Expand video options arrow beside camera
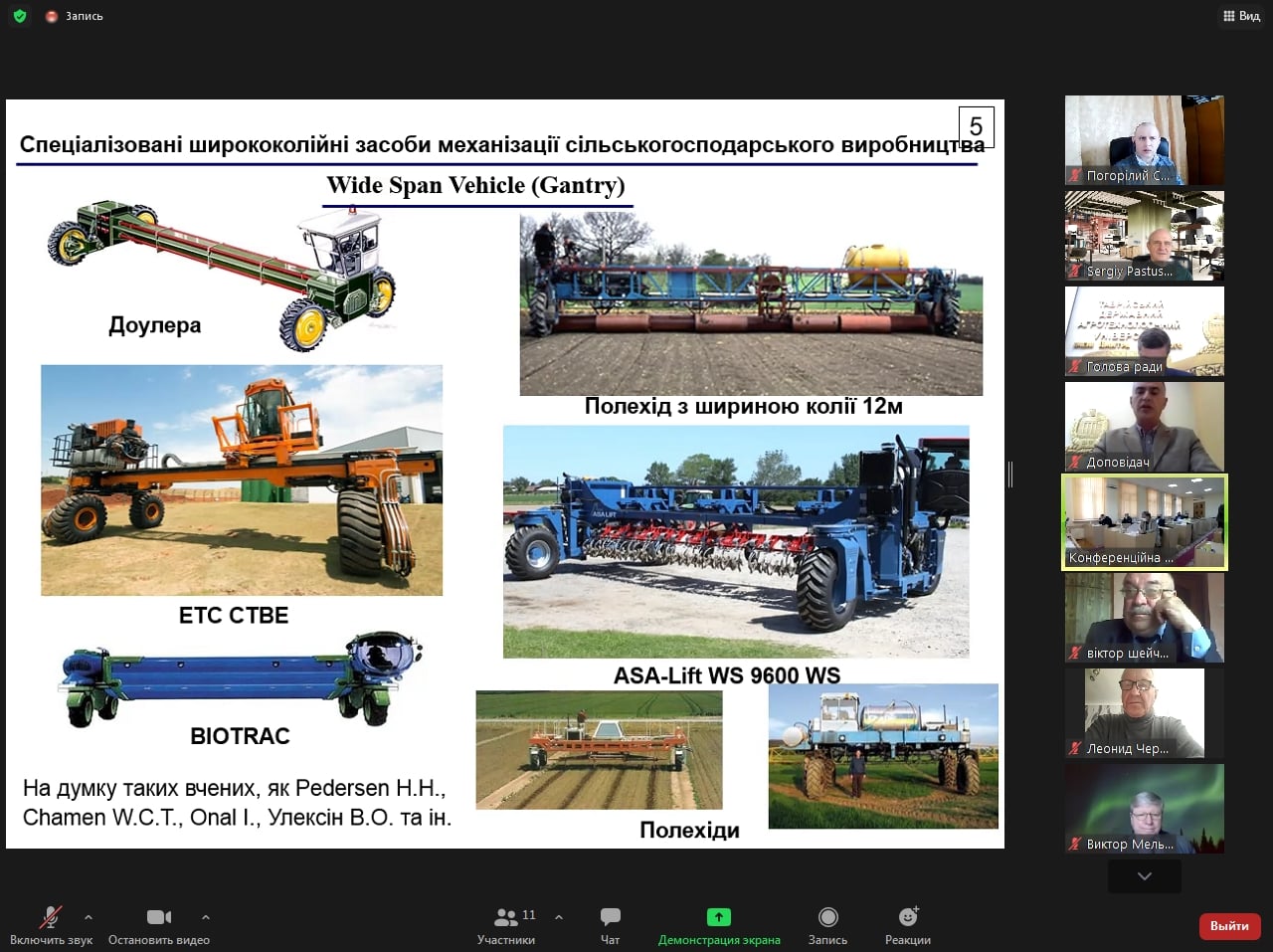The width and height of the screenshot is (1273, 952). point(206,917)
